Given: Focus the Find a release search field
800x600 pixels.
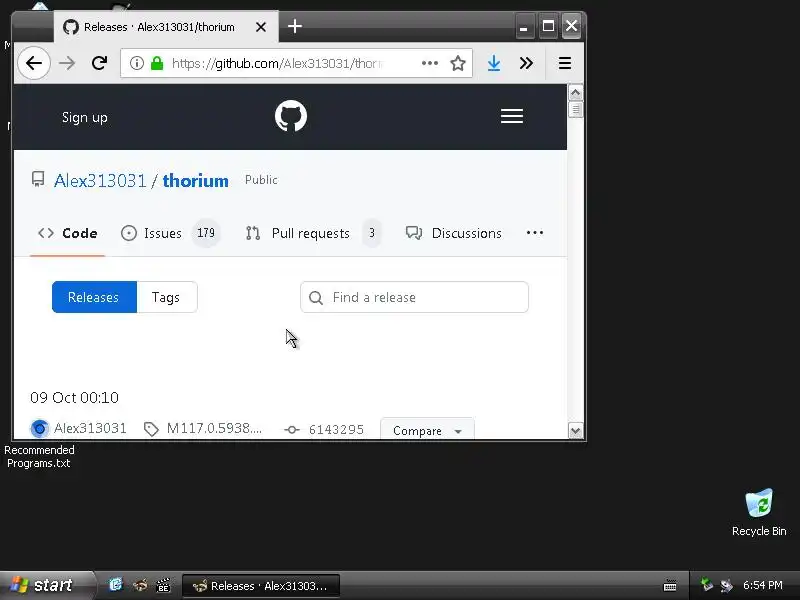Looking at the screenshot, I should click(414, 297).
